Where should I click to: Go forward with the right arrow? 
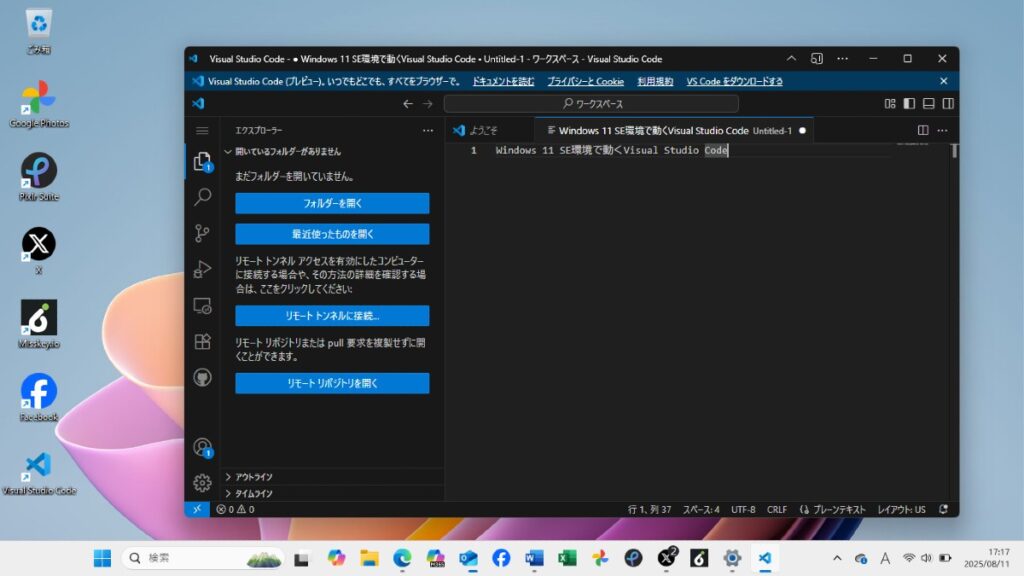click(428, 104)
